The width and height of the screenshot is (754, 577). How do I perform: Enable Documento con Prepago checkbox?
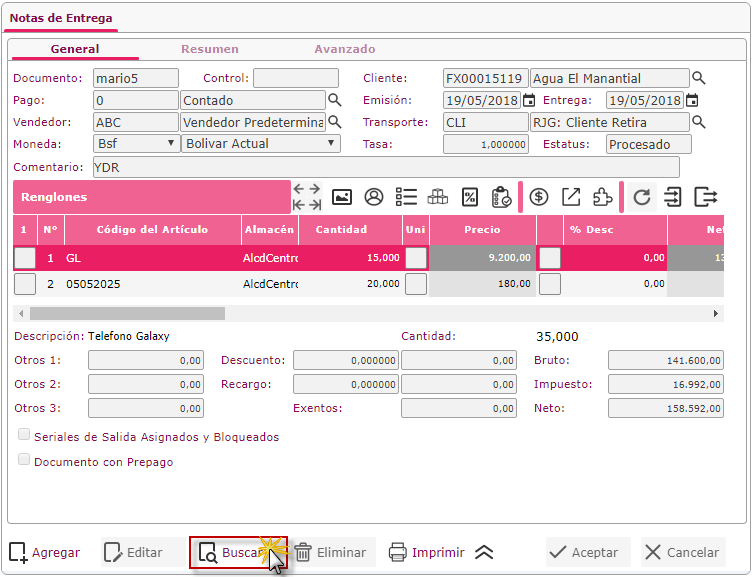coord(24,461)
